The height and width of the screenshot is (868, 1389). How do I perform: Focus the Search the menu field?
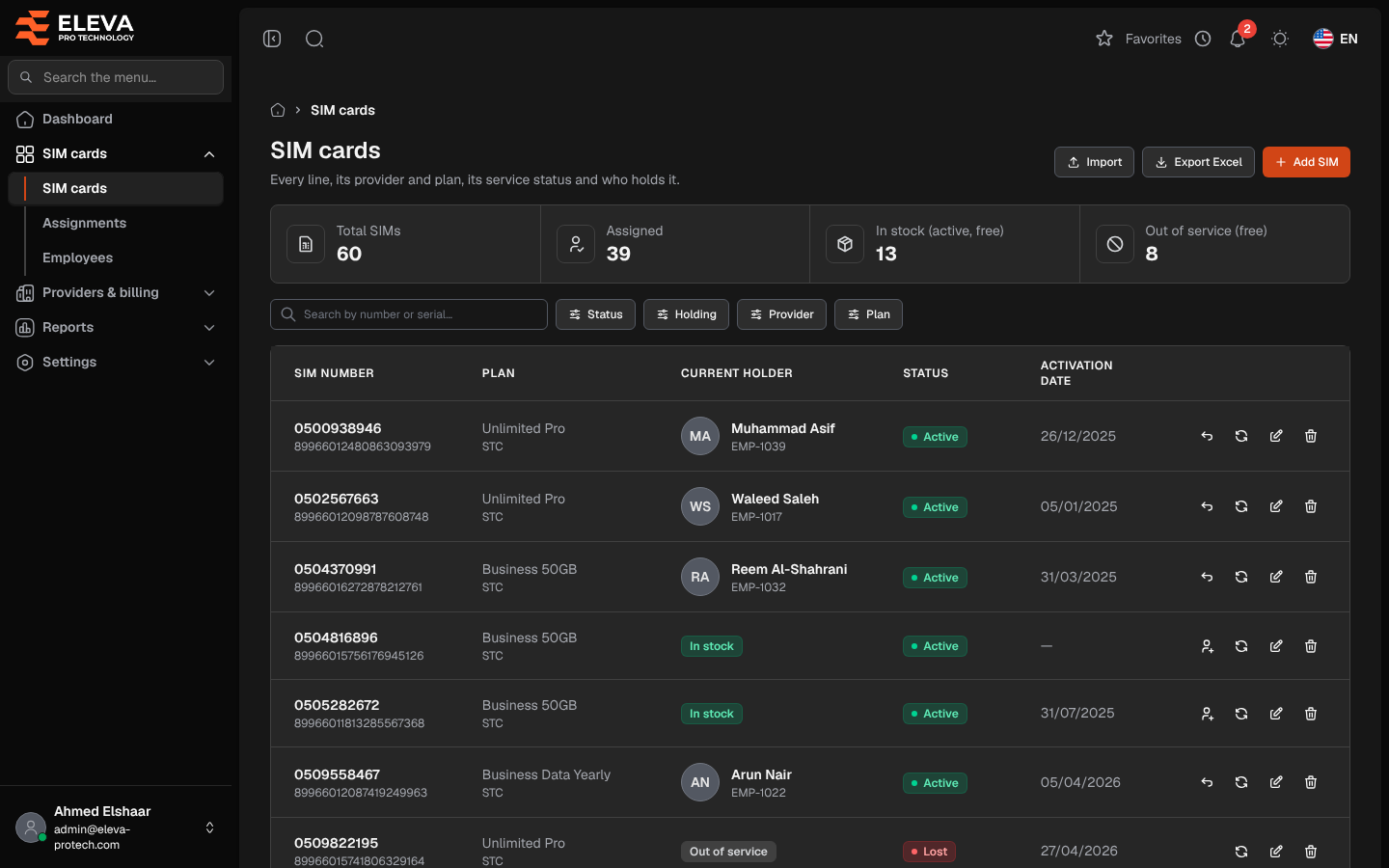(x=116, y=77)
